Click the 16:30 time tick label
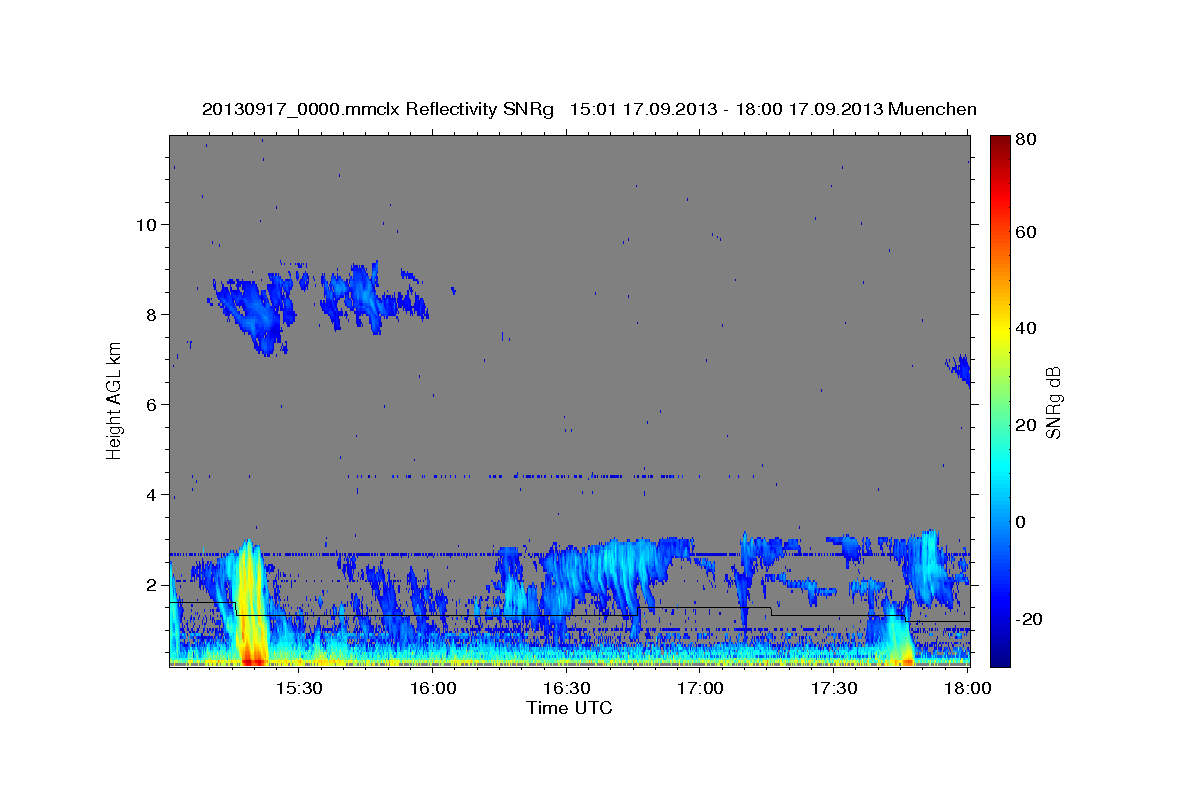The width and height of the screenshot is (1200, 800). [x=567, y=689]
